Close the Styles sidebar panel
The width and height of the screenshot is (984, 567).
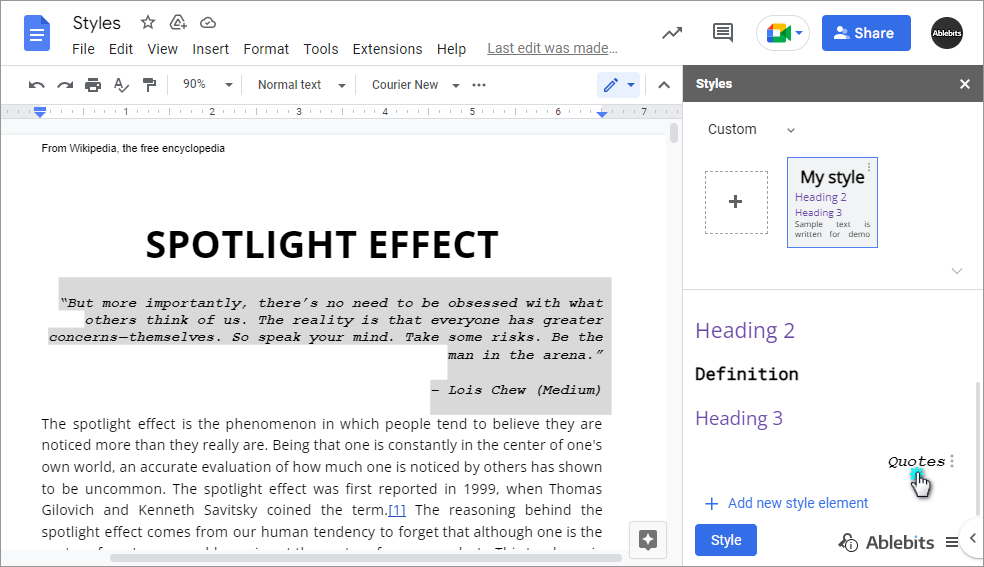coord(965,84)
